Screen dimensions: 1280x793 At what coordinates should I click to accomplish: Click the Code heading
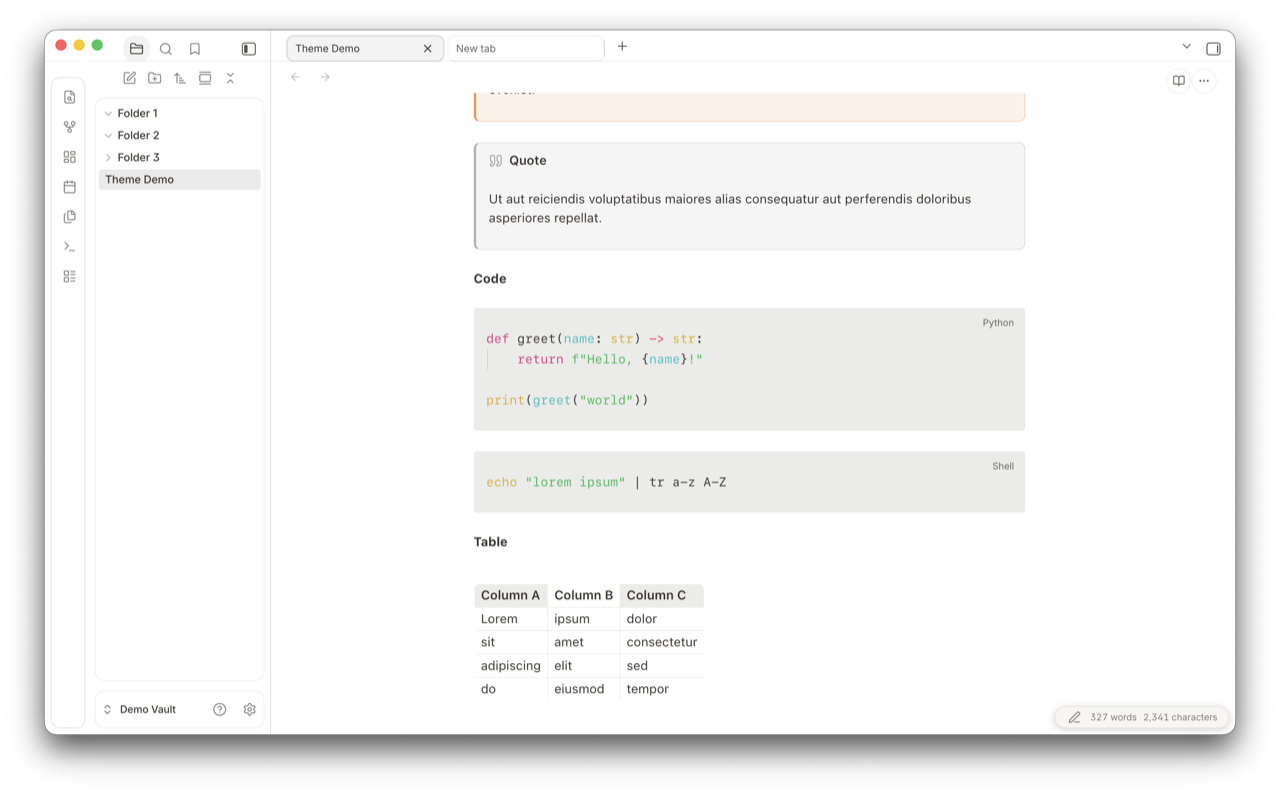point(490,278)
